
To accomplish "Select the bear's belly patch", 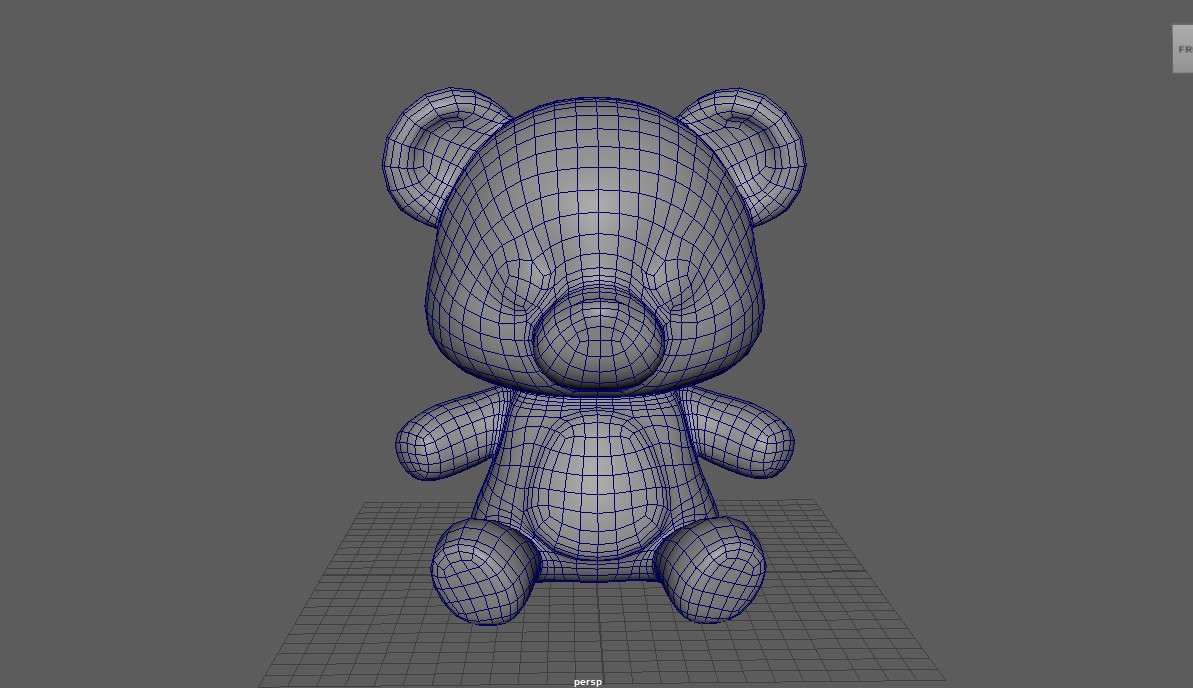I will pyautogui.click(x=597, y=487).
